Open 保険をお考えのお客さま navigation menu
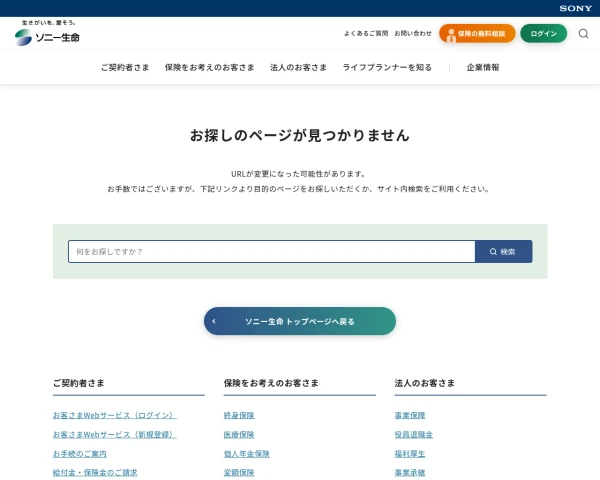The width and height of the screenshot is (600, 480). (209, 67)
